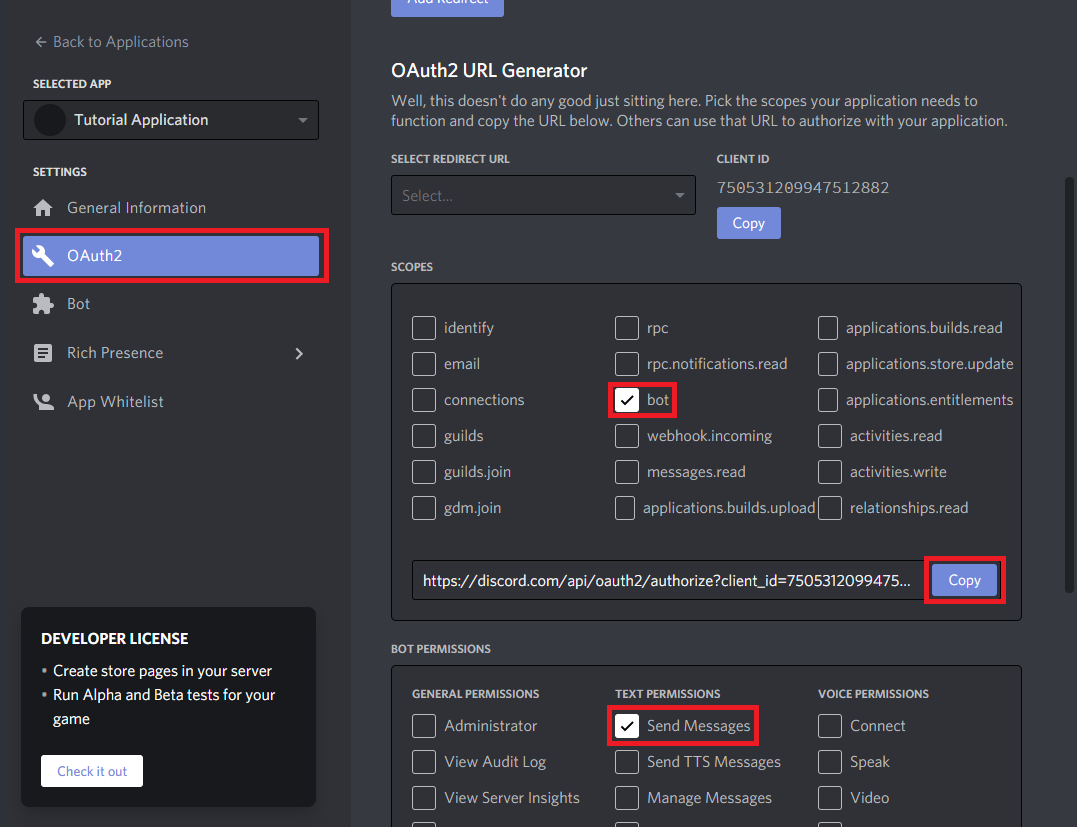The width and height of the screenshot is (1077, 827).
Task: Click the General Information home icon
Action: (43, 207)
